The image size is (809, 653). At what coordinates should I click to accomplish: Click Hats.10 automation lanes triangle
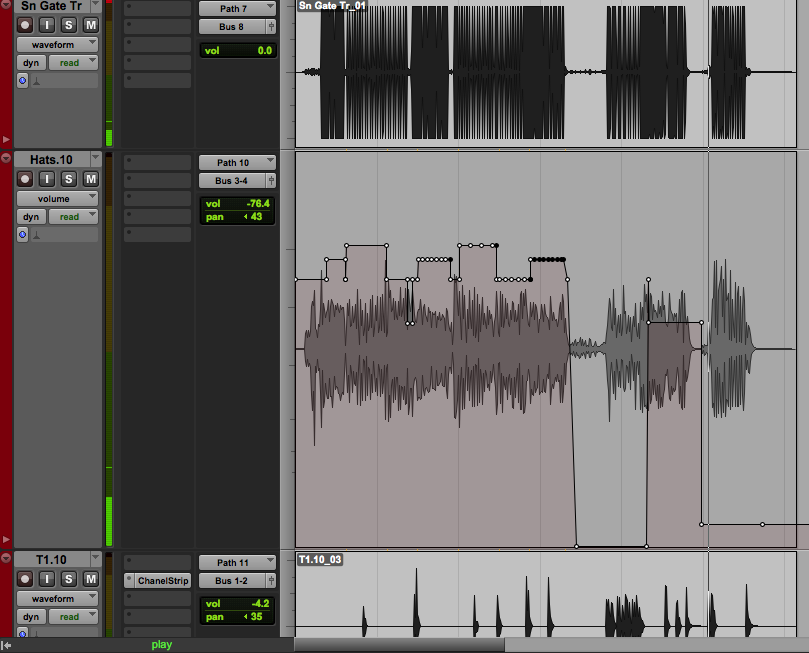[6, 540]
